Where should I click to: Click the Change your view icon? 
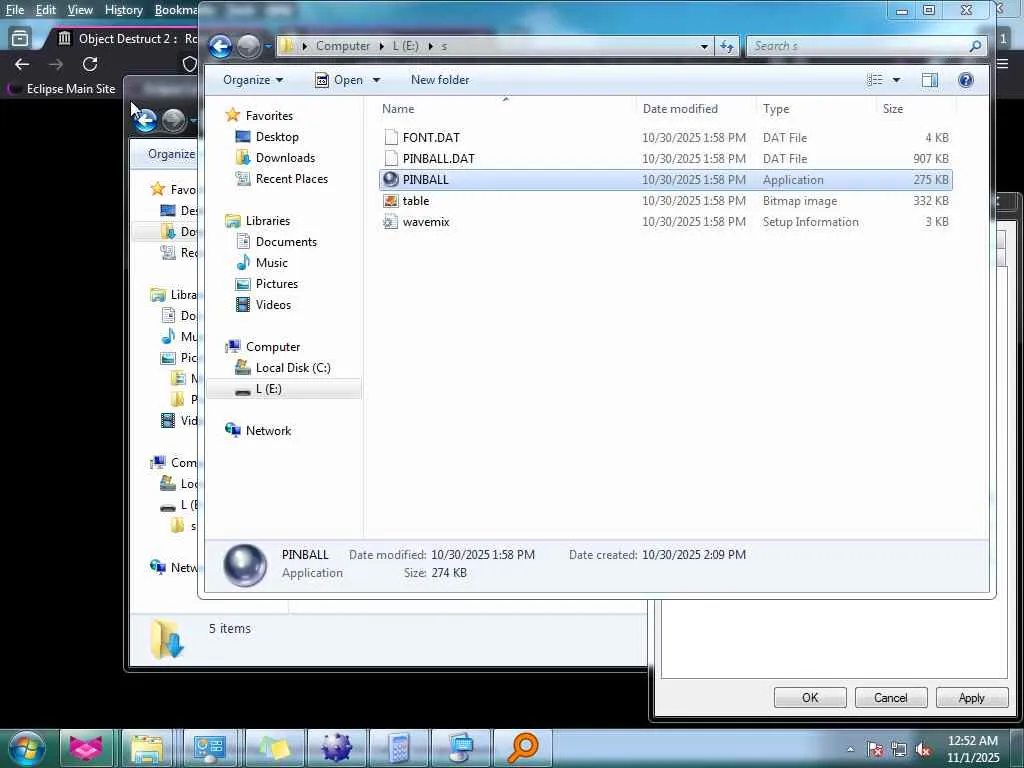pyautogui.click(x=874, y=80)
